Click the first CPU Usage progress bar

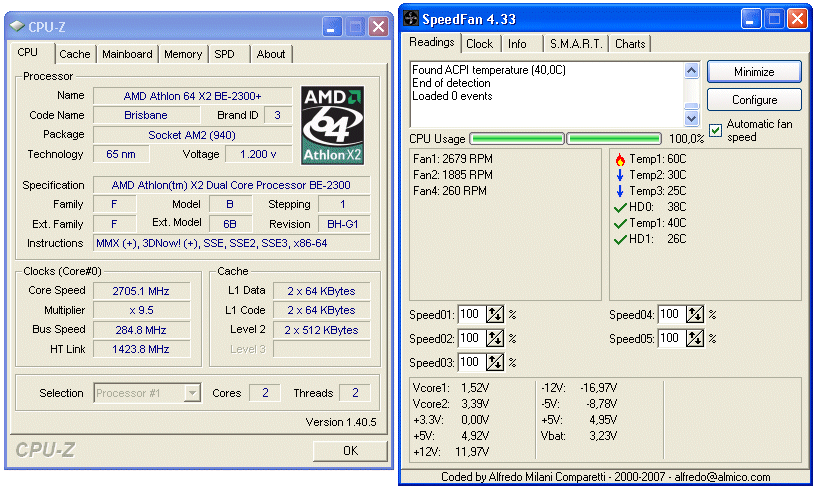[517, 139]
